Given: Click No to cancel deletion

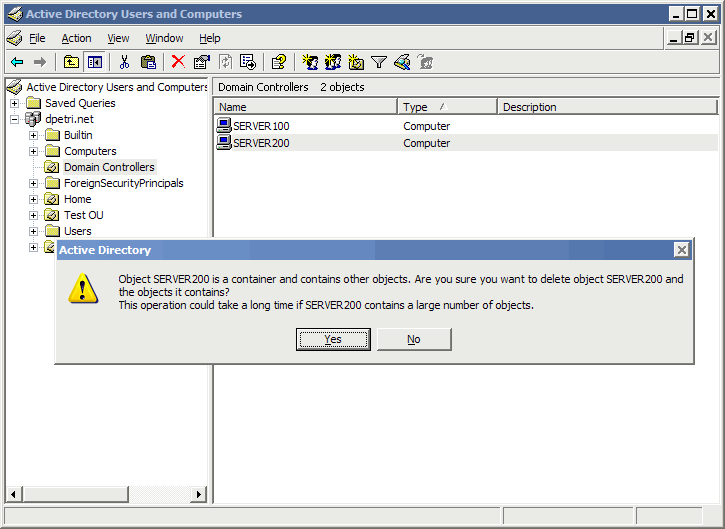Looking at the screenshot, I should point(414,339).
